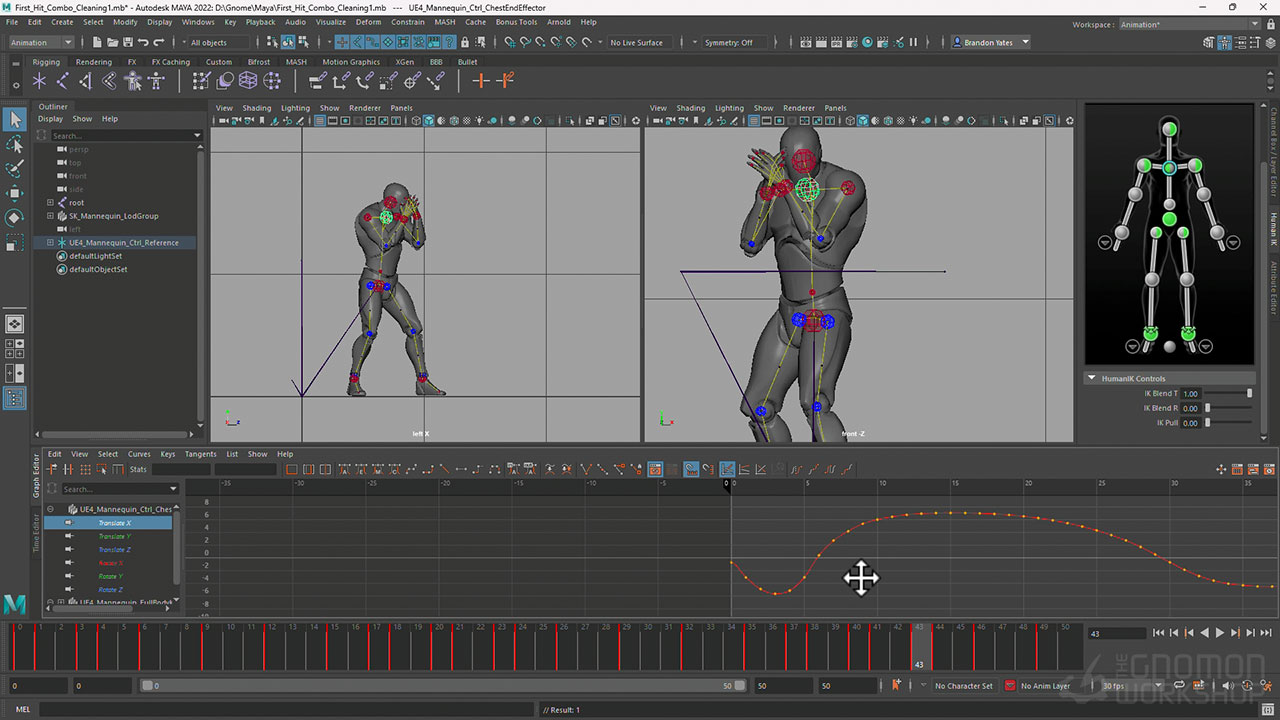
Task: Open the Animation menu set dropdown
Action: pyautogui.click(x=41, y=43)
